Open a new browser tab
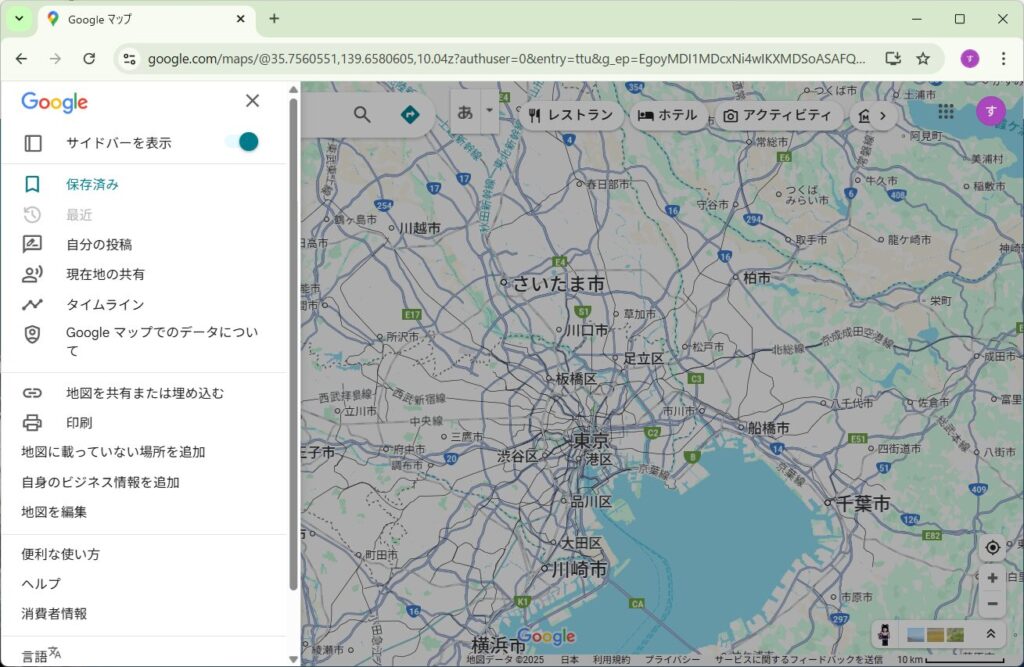This screenshot has width=1024, height=667. (274, 19)
